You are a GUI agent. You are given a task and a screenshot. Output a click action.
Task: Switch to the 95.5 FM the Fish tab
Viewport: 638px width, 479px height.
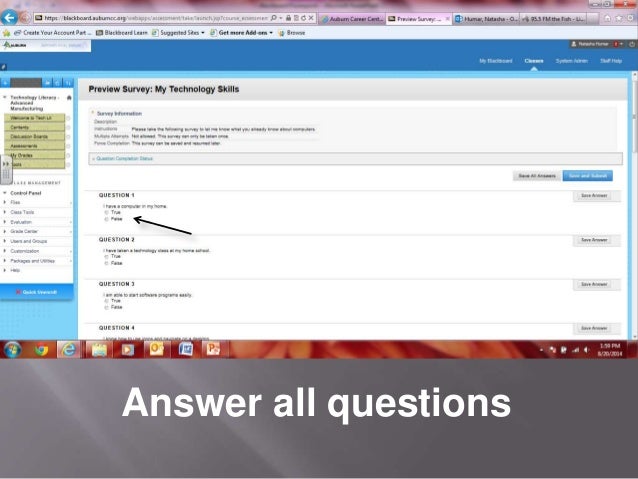coord(553,19)
